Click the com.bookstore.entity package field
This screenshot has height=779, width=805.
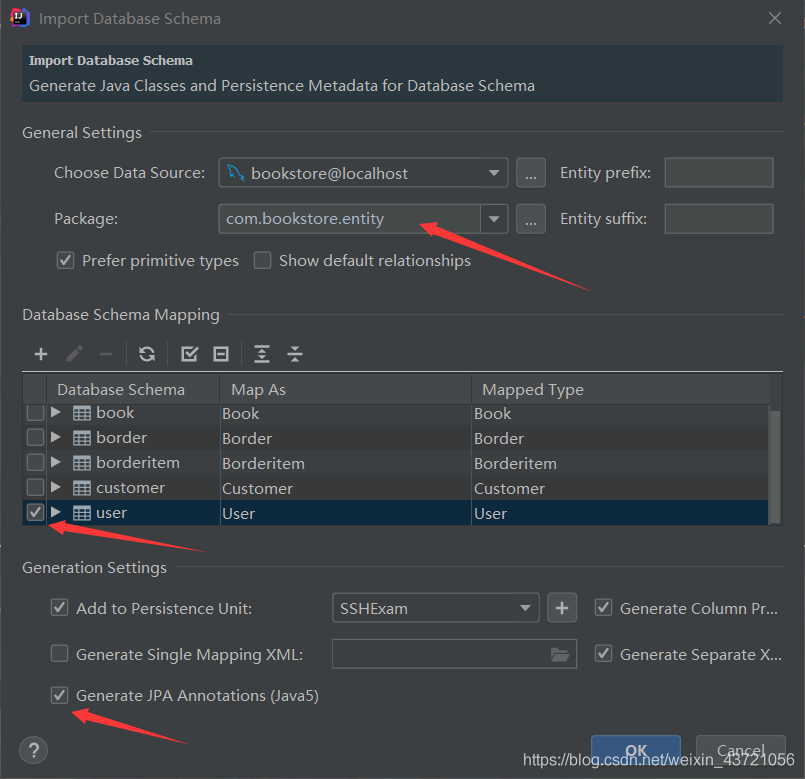[x=350, y=219]
